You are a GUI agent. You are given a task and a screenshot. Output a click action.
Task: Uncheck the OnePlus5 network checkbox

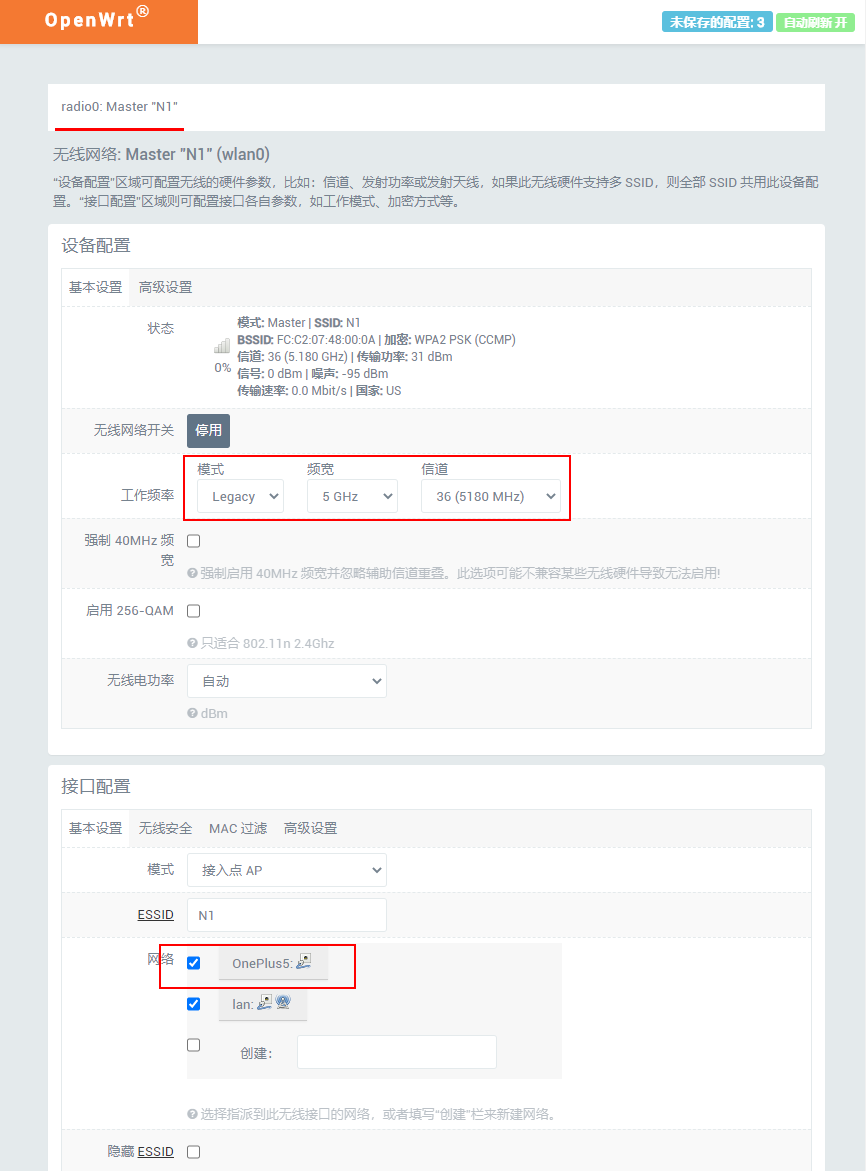tap(193, 963)
